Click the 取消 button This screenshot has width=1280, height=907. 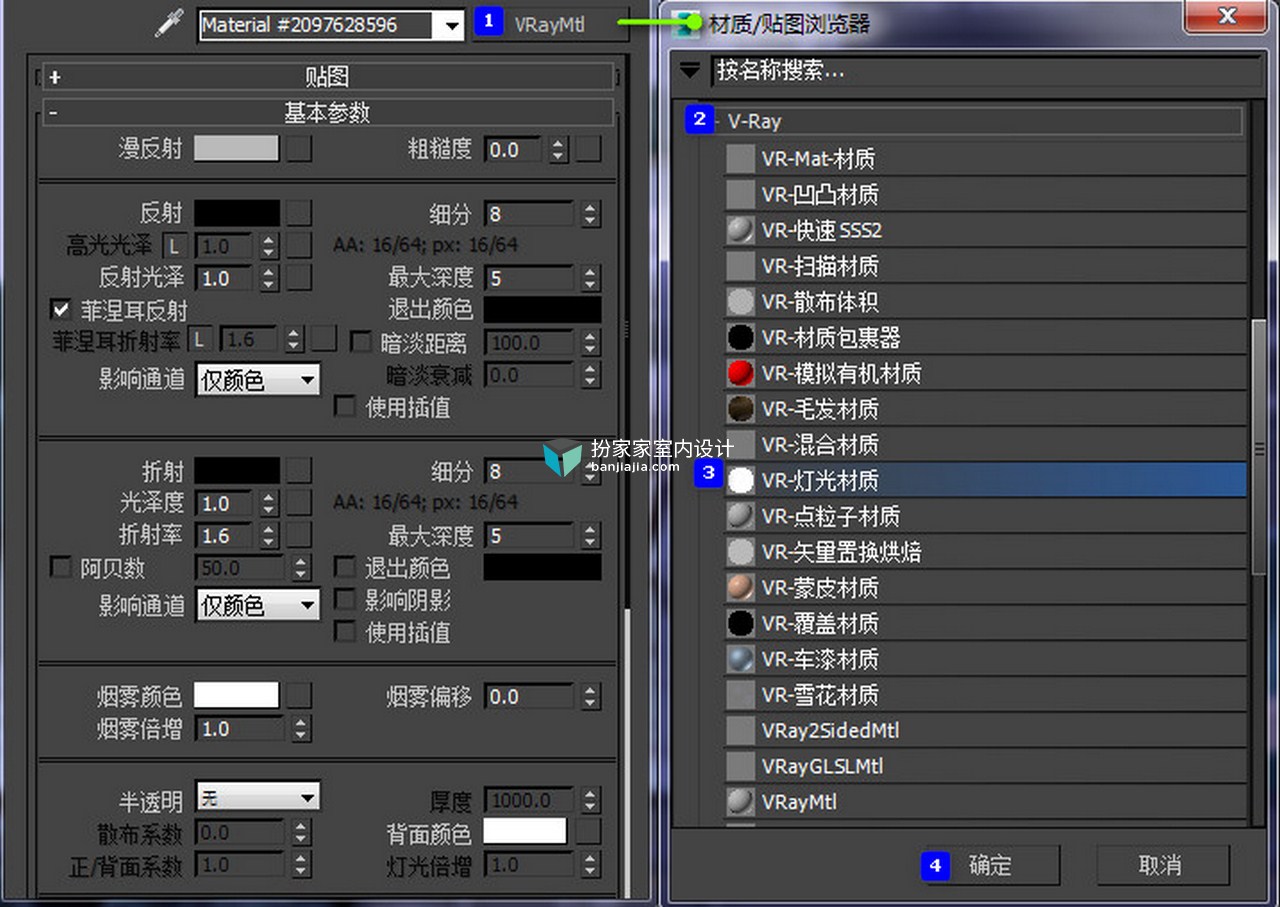click(x=1162, y=865)
